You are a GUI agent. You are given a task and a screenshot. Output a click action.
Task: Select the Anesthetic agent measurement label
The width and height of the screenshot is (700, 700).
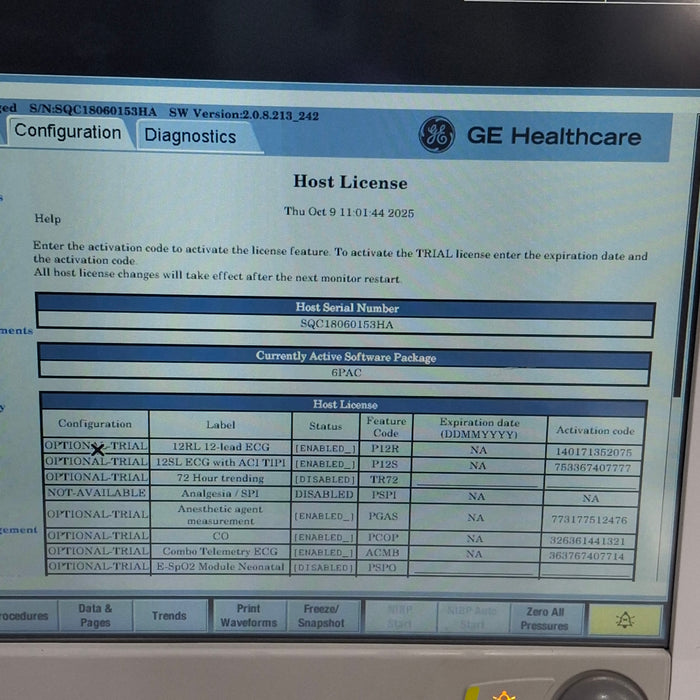click(220, 514)
